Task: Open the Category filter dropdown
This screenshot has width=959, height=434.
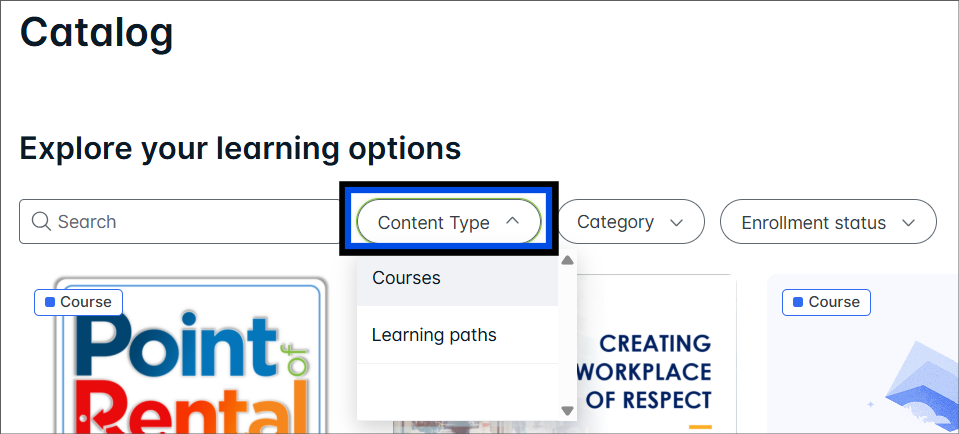Action: pos(630,222)
